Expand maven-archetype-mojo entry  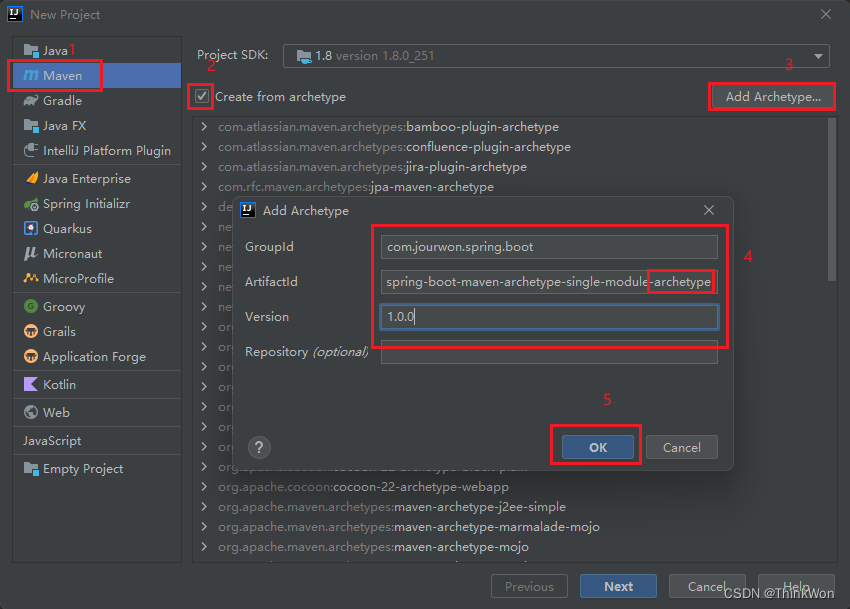point(204,547)
